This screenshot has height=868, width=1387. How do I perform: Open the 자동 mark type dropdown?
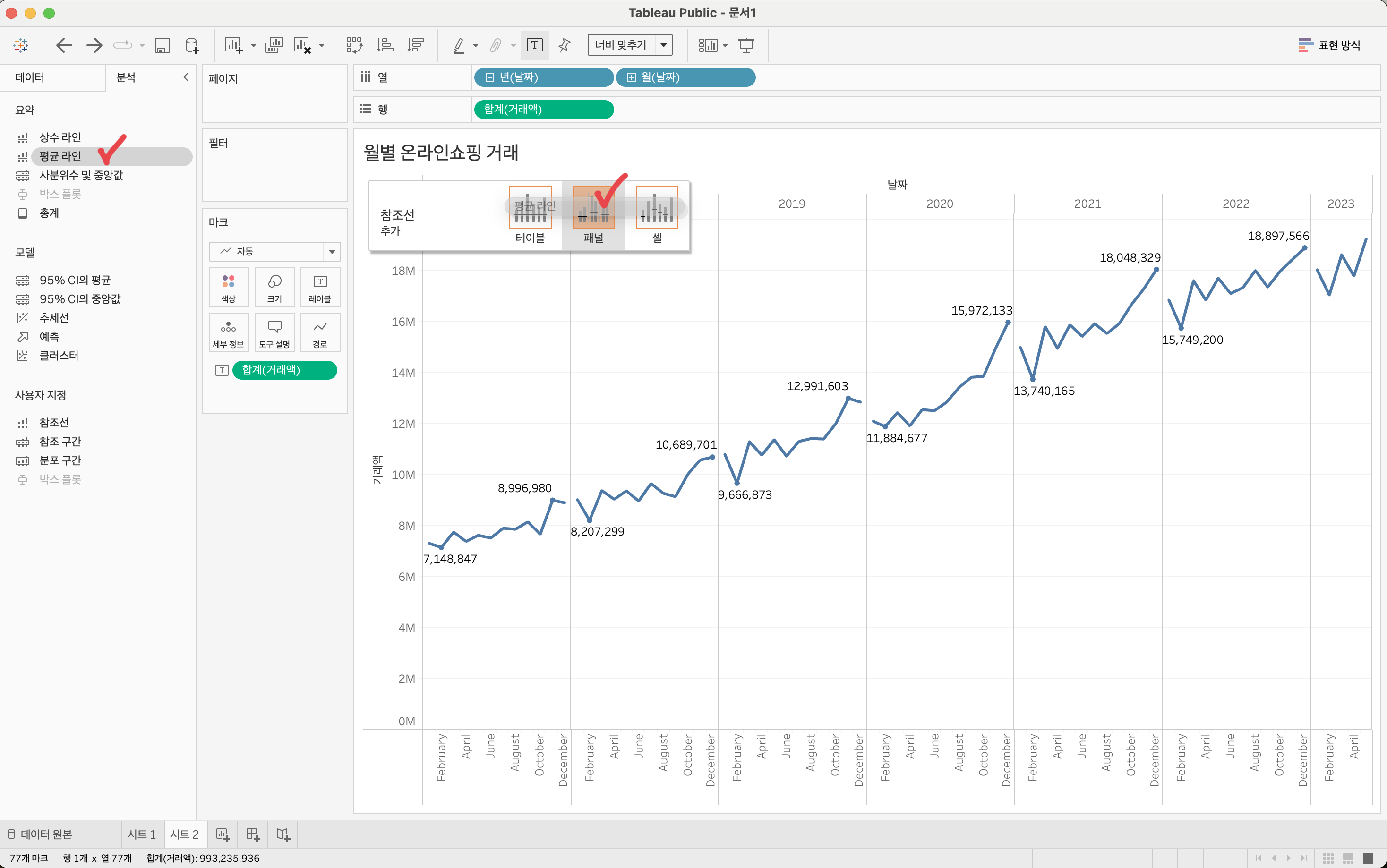coord(331,251)
